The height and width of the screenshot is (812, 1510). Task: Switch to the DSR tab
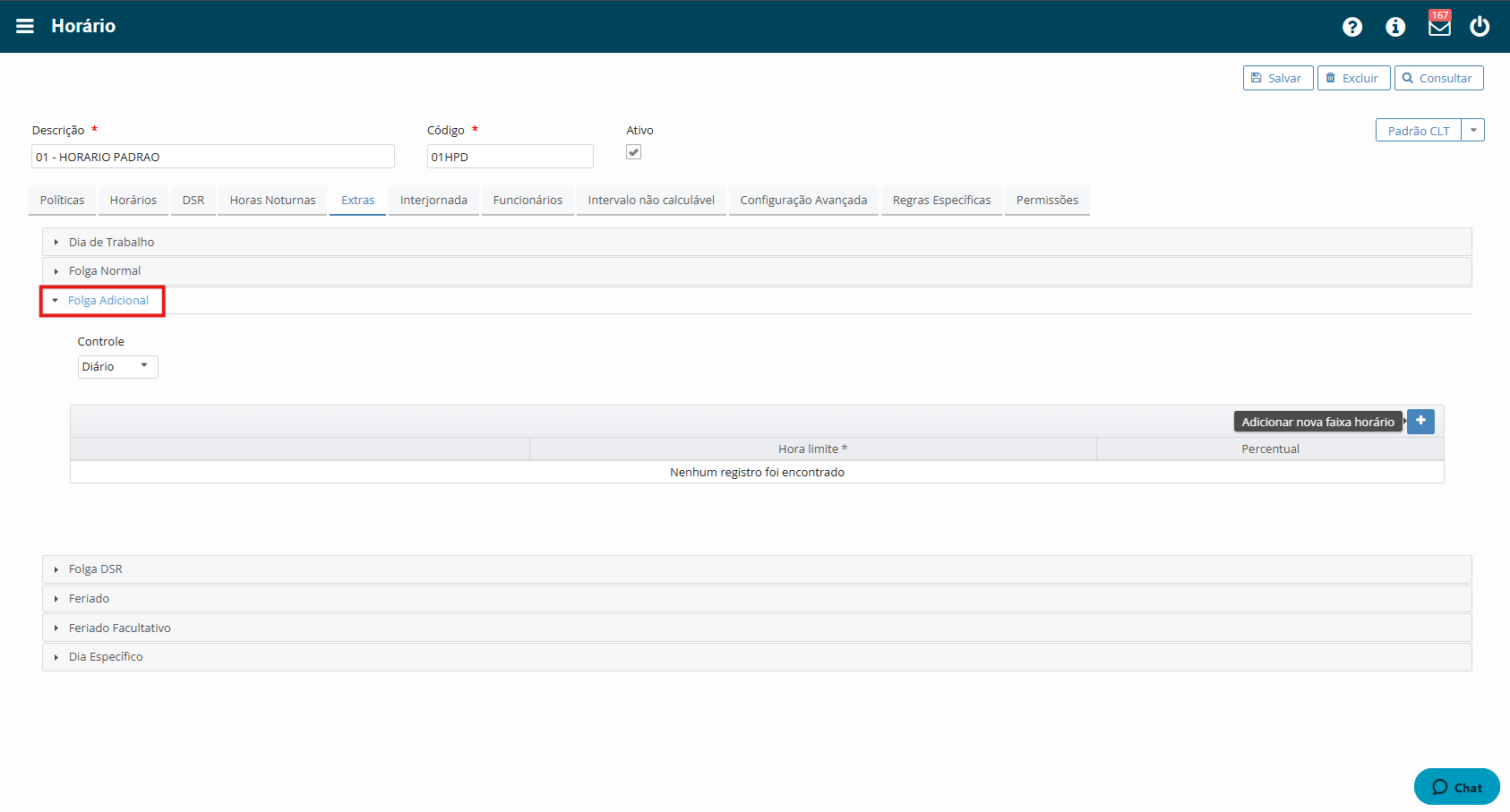pyautogui.click(x=193, y=201)
